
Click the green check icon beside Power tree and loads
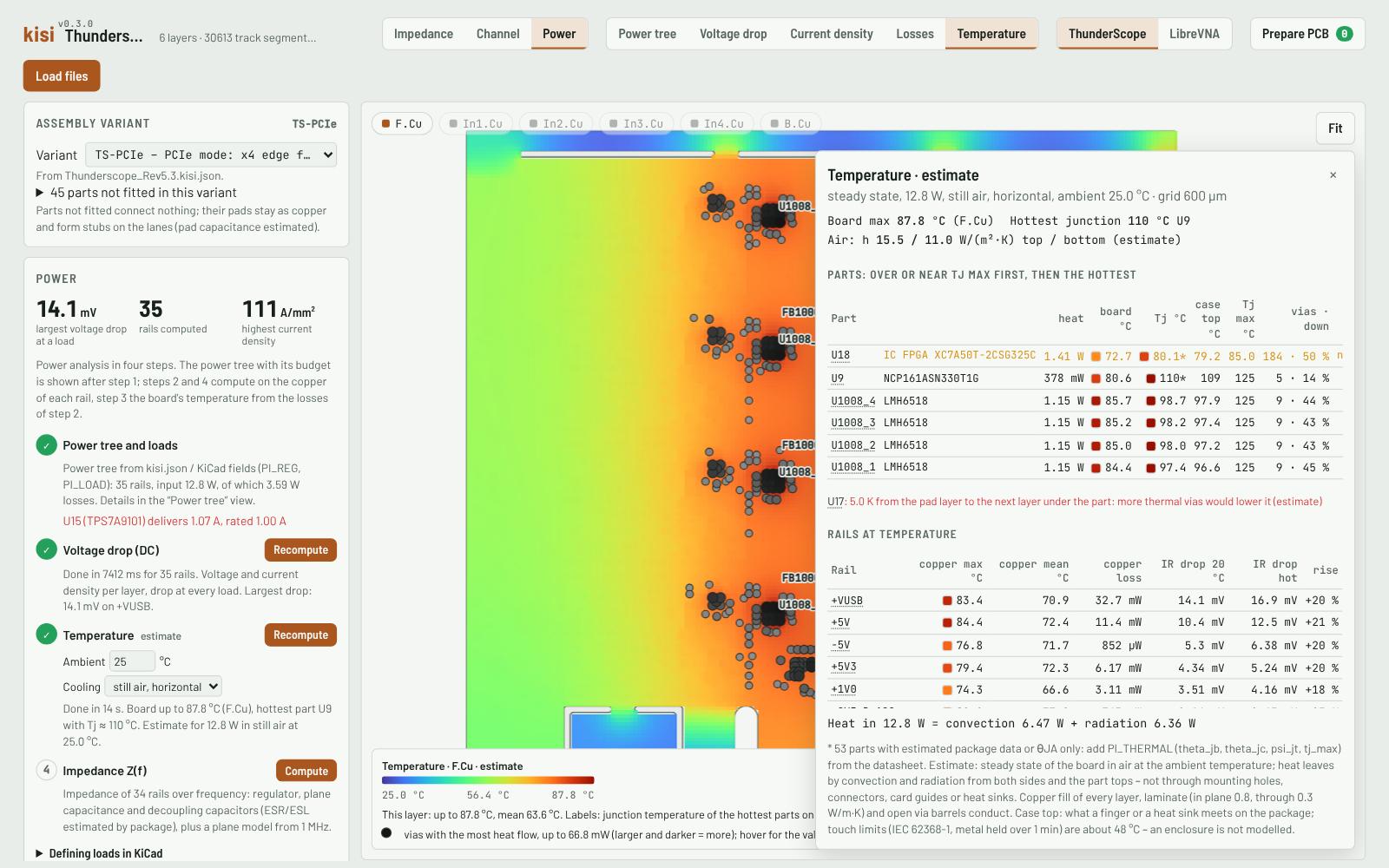[x=47, y=445]
